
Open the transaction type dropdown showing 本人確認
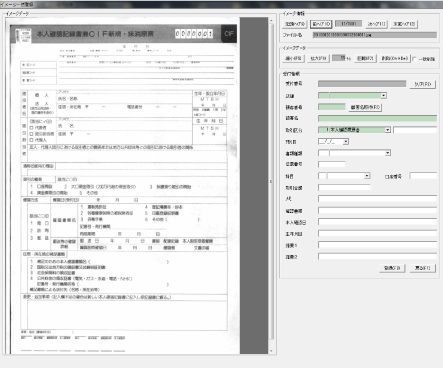pyautogui.click(x=388, y=130)
